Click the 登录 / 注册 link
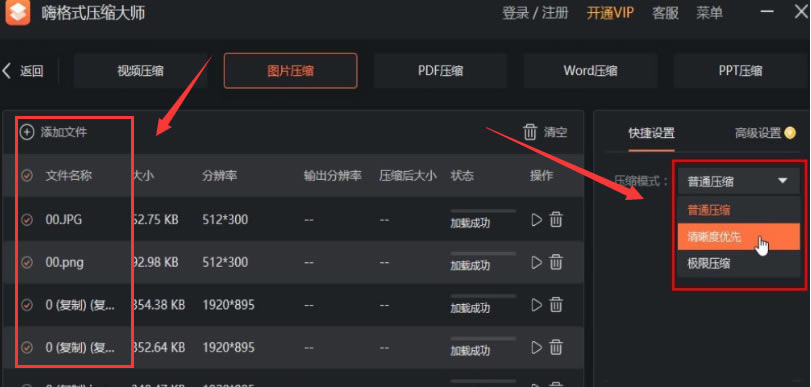This screenshot has width=811, height=387. tap(535, 13)
